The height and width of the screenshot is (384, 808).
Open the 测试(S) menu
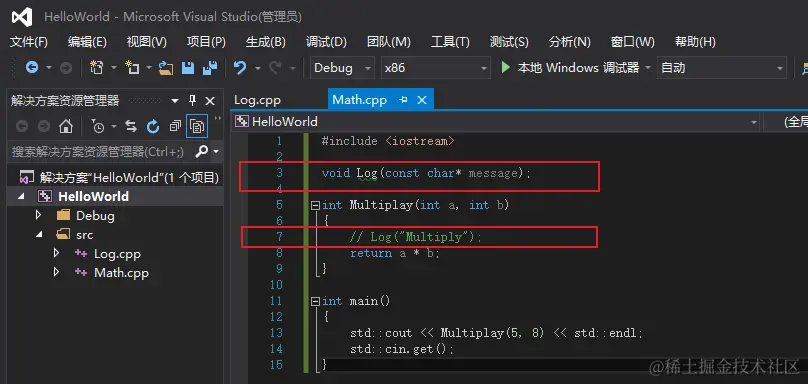509,42
